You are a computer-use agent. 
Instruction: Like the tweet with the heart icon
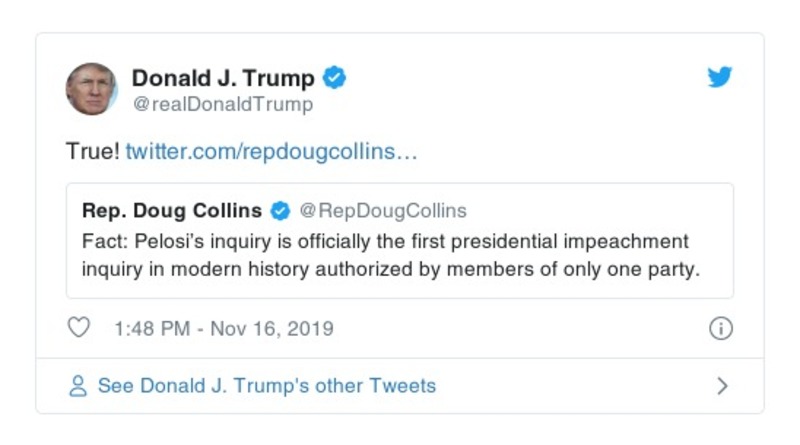(x=79, y=328)
